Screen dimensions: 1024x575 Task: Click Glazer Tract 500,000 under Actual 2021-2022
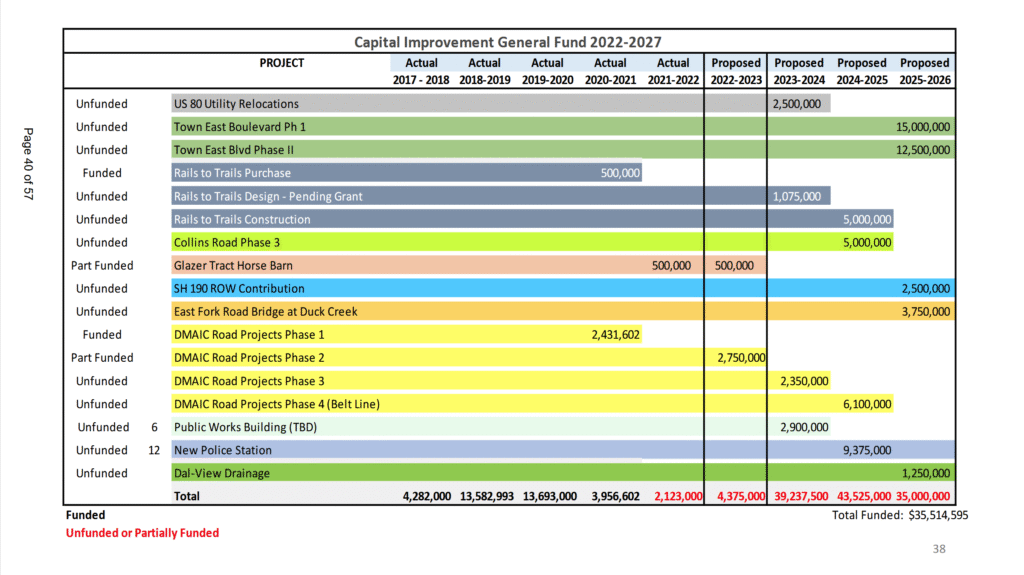[x=671, y=265]
